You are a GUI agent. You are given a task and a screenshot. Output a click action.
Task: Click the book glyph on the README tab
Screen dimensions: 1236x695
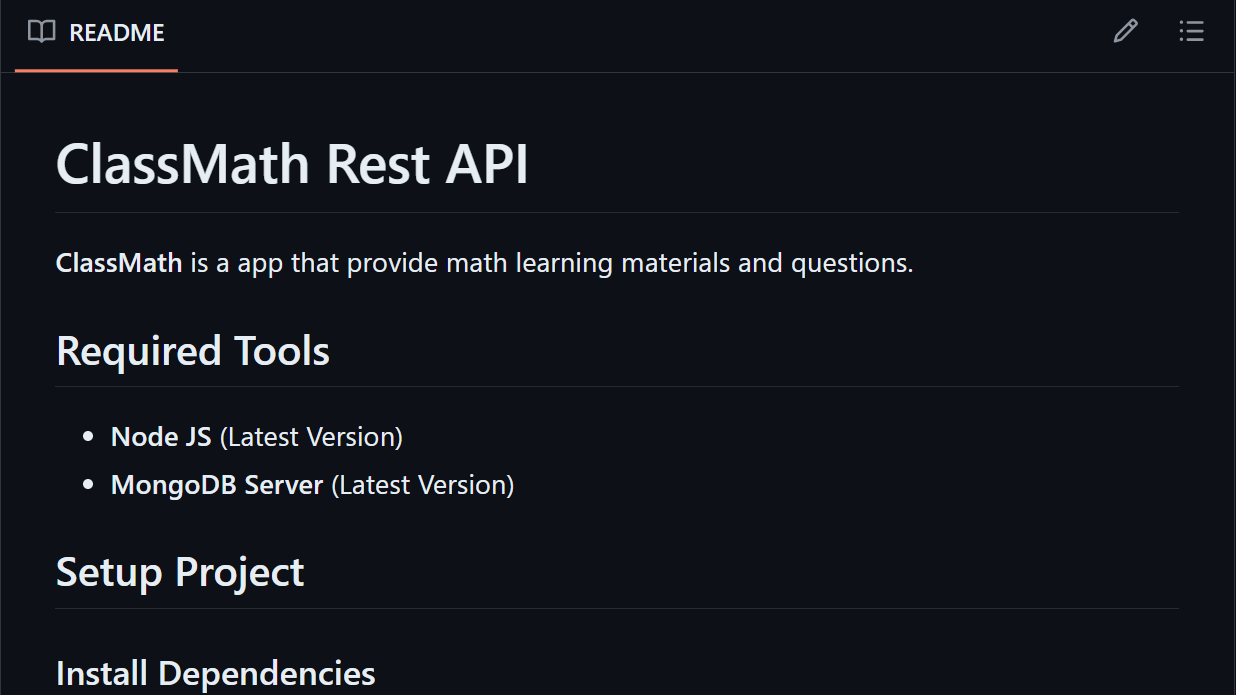(42, 31)
